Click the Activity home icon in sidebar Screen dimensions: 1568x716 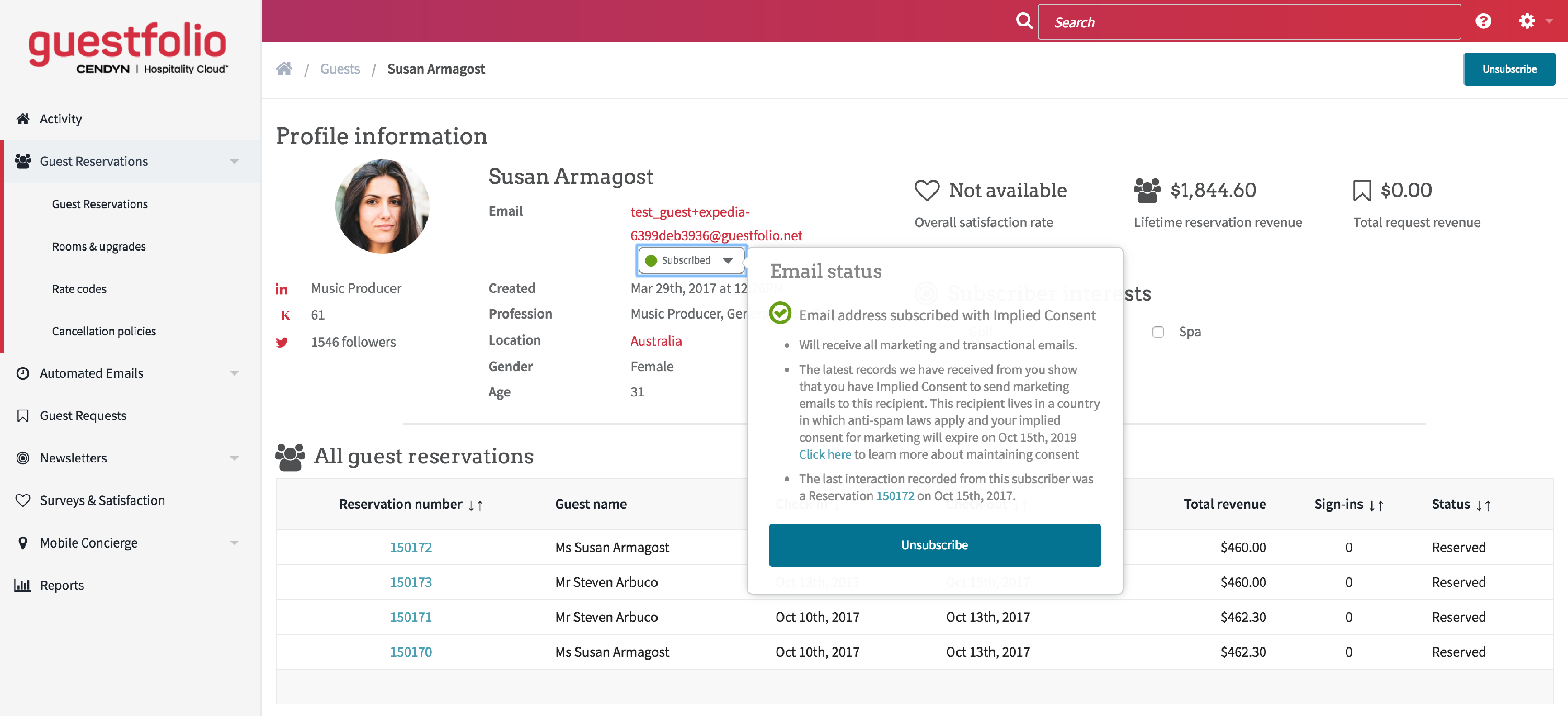pos(23,119)
